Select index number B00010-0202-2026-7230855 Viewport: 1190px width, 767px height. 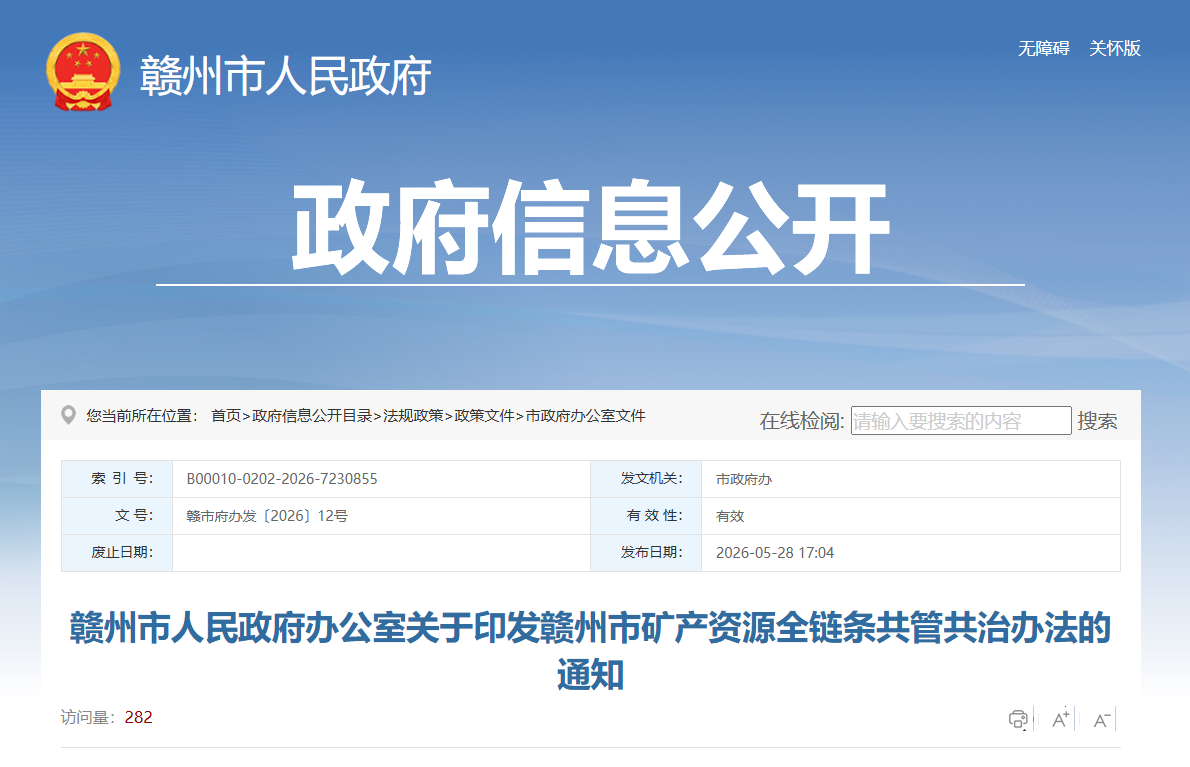click(282, 479)
